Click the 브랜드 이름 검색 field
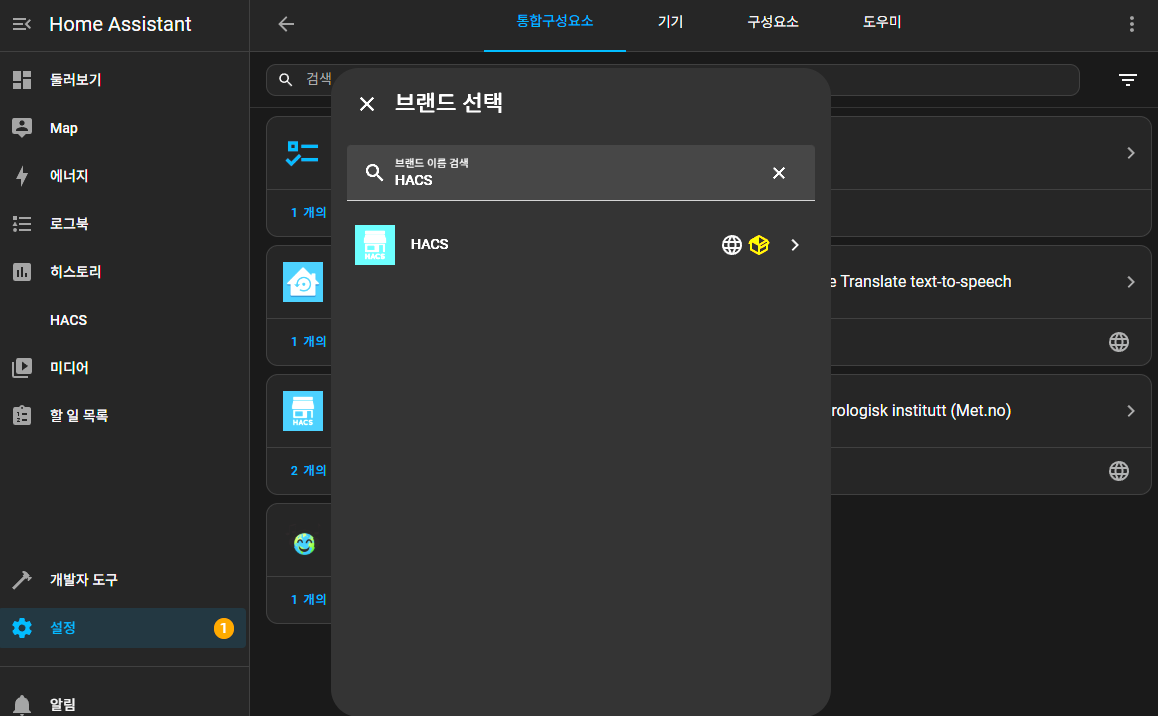1158x716 pixels. 580,173
